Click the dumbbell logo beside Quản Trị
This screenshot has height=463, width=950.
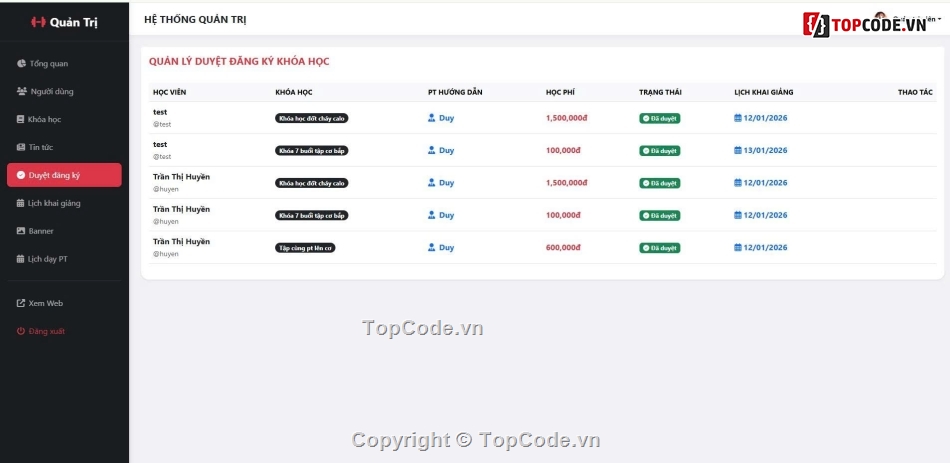tap(39, 22)
